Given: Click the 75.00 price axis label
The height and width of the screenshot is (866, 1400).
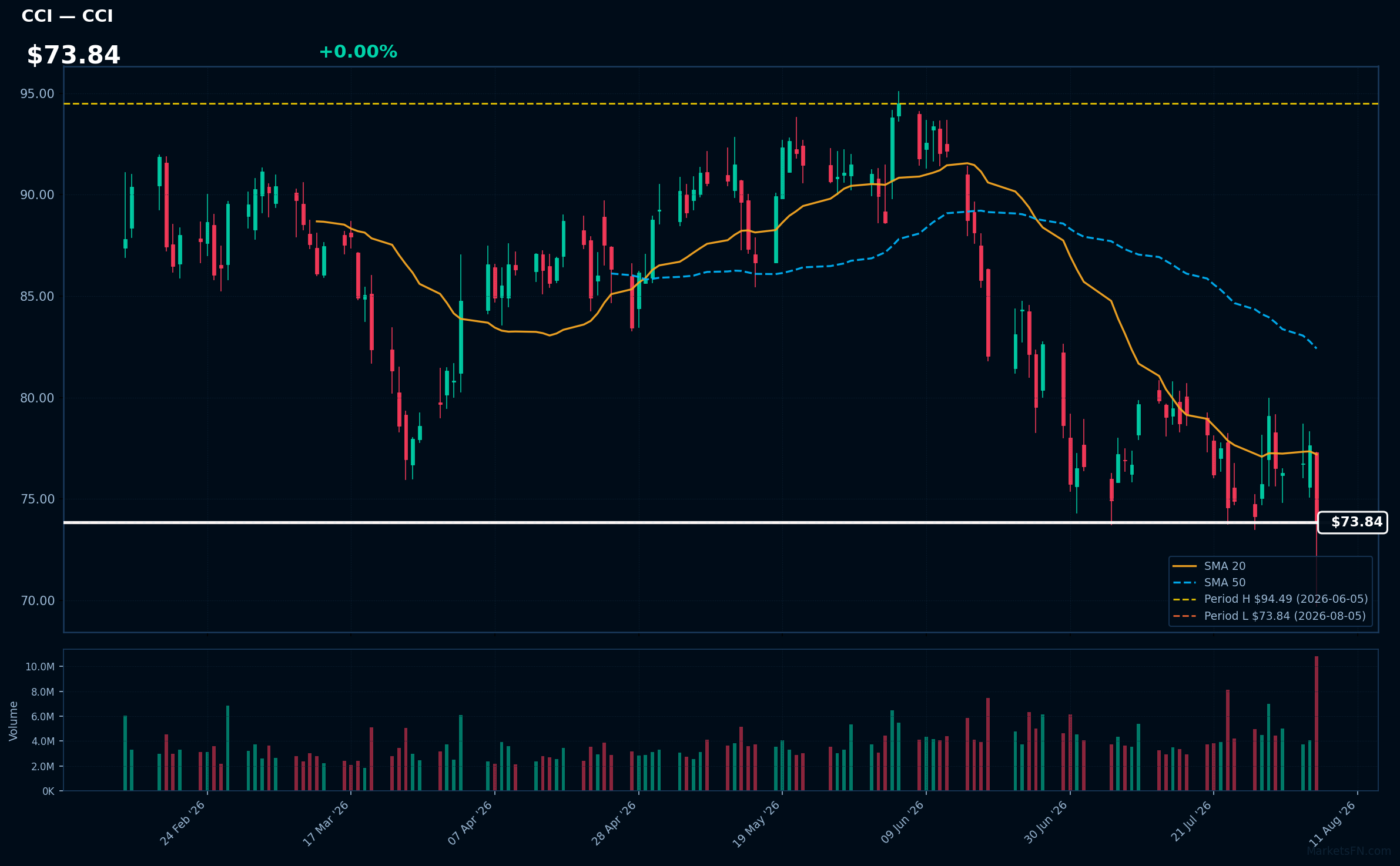Looking at the screenshot, I should (x=37, y=499).
